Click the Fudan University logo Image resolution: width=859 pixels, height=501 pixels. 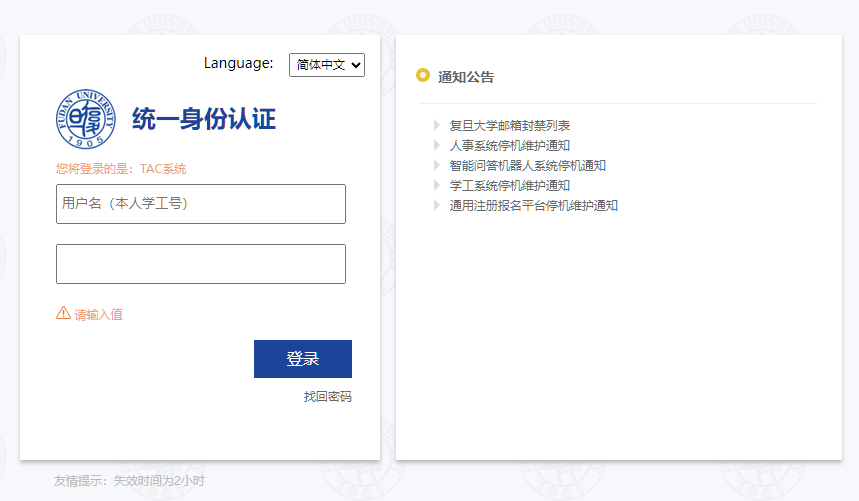point(86,119)
